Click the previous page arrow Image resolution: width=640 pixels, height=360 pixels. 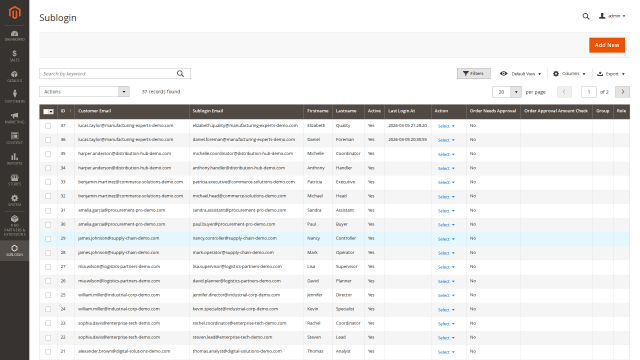(564, 92)
